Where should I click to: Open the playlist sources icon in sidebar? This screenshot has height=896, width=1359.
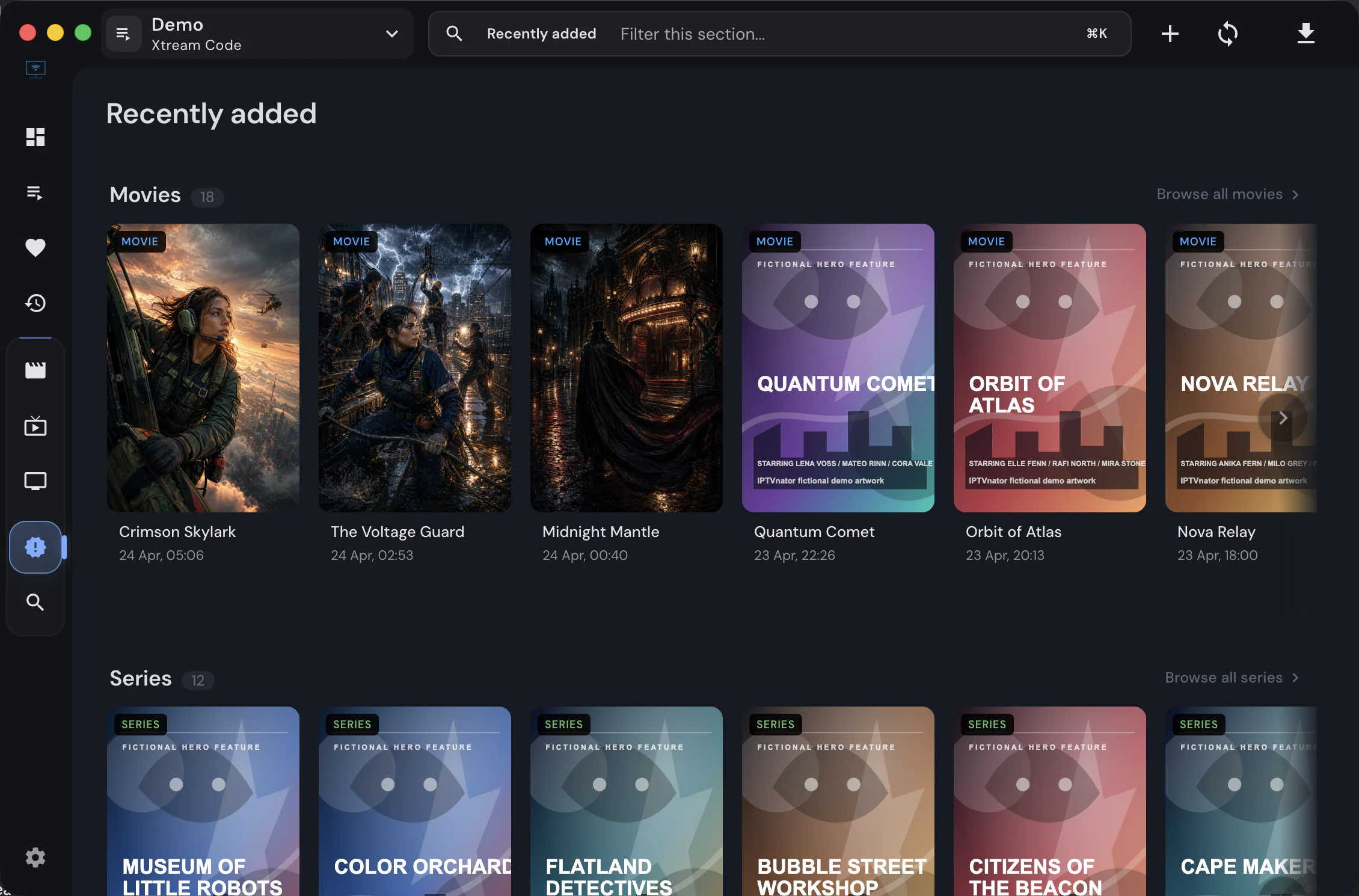tap(35, 192)
